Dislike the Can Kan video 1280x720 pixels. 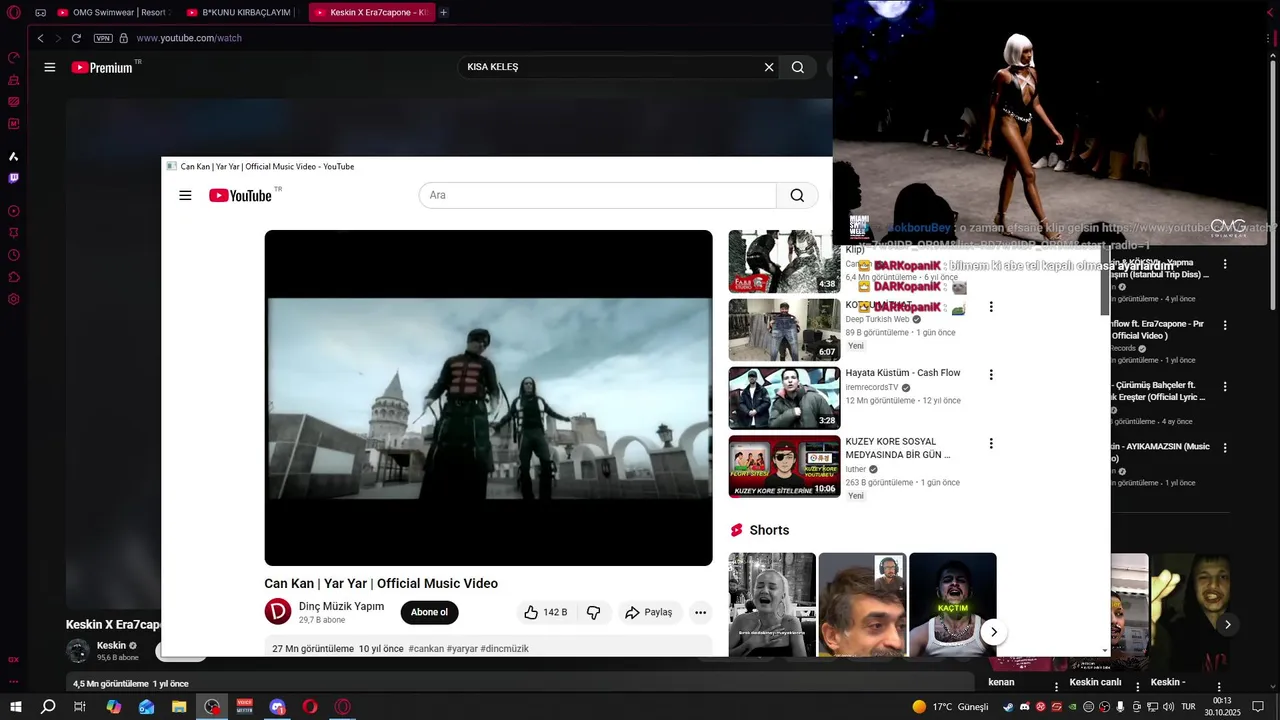click(x=594, y=612)
